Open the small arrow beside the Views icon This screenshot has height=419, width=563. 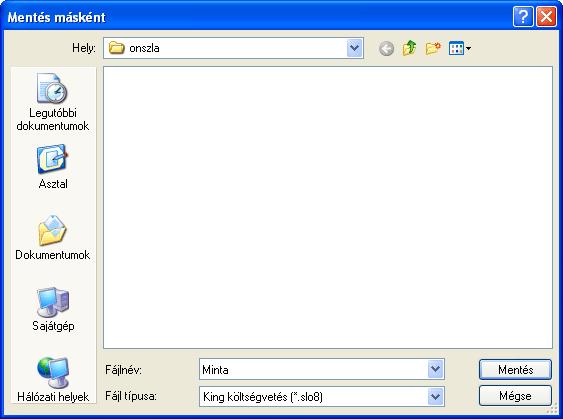click(469, 48)
